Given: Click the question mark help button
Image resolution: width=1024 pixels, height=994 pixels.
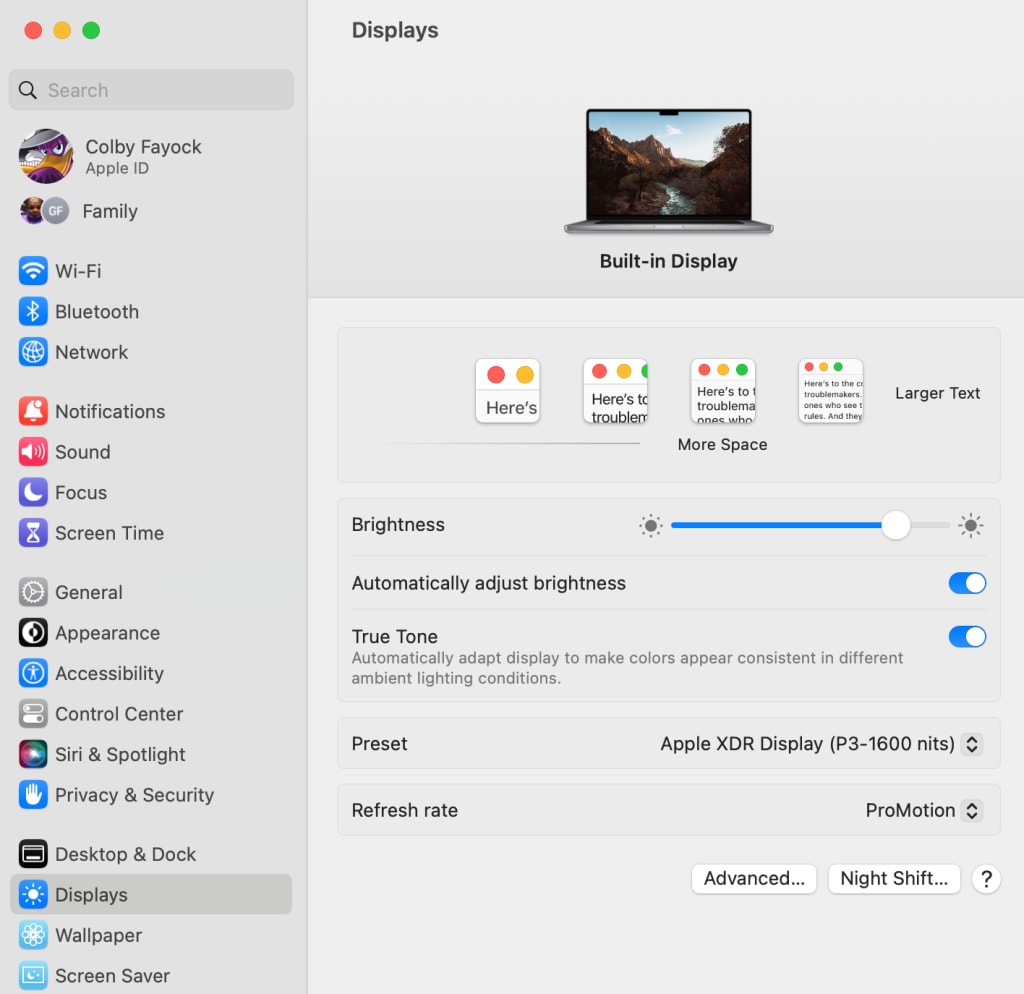Looking at the screenshot, I should [986, 879].
